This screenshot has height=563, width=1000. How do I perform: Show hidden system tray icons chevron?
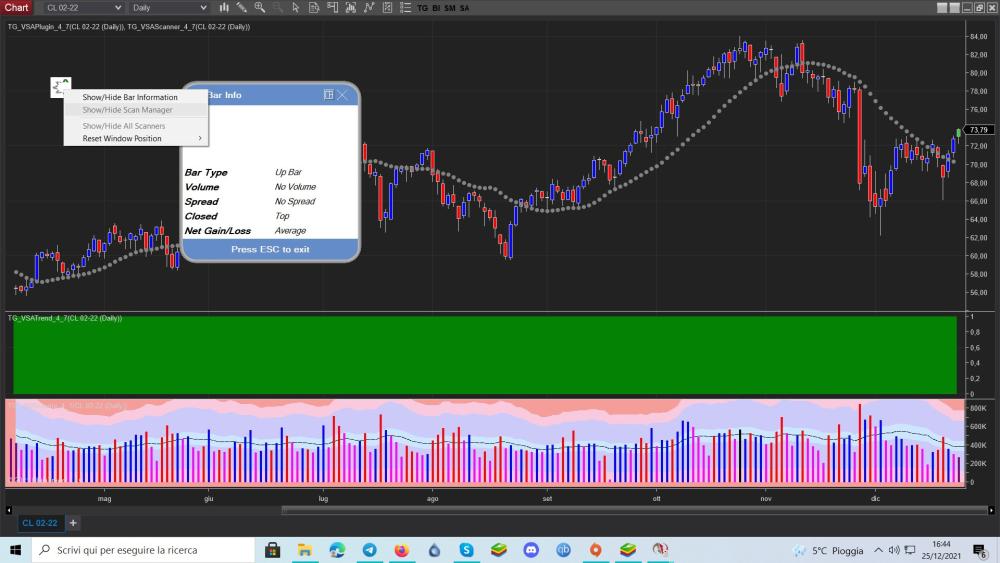coord(879,550)
